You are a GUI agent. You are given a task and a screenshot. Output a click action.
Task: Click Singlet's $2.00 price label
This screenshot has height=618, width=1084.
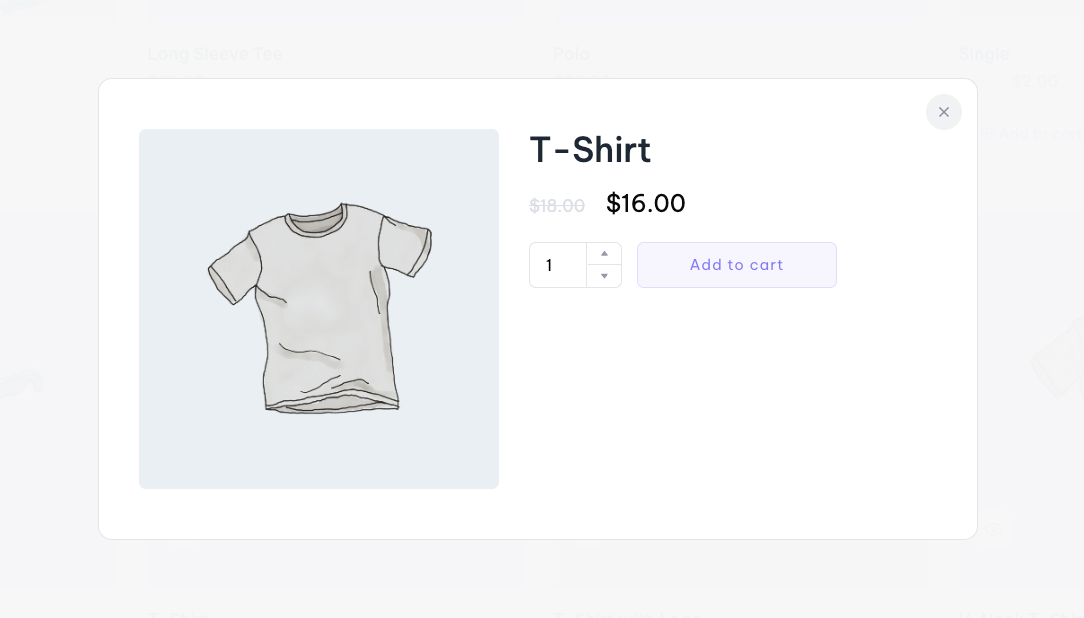point(1034,81)
